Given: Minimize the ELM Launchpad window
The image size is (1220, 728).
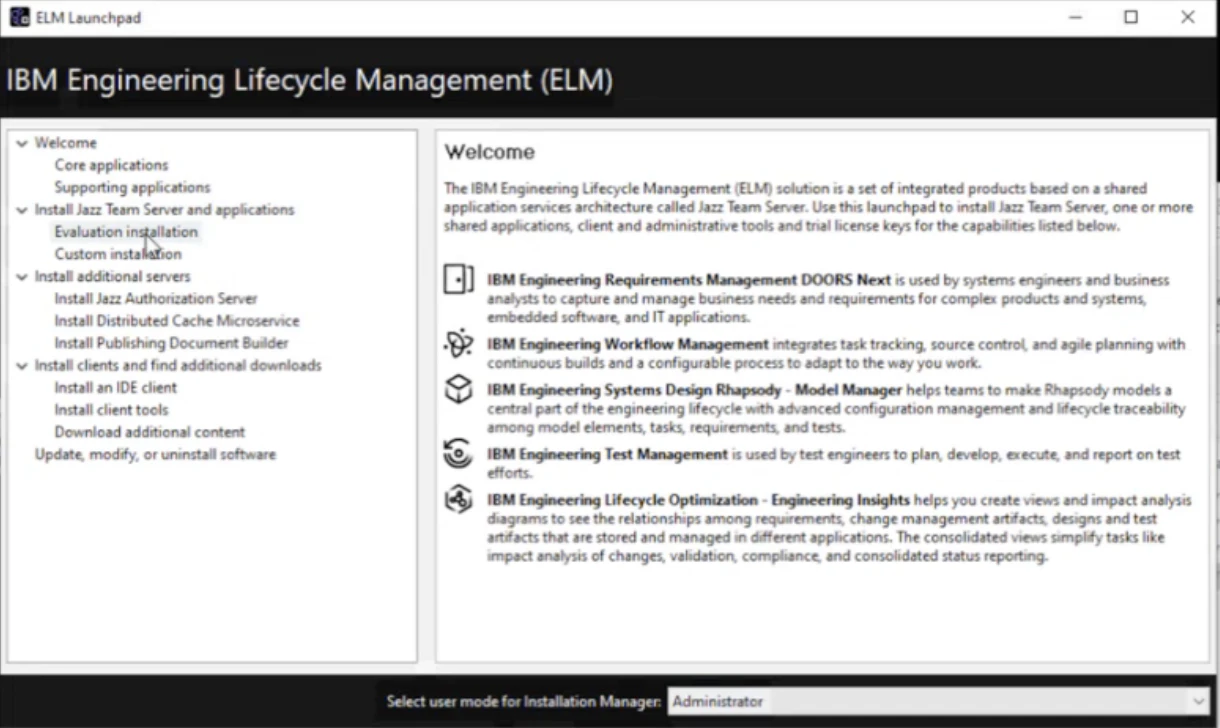Looking at the screenshot, I should (x=1074, y=17).
